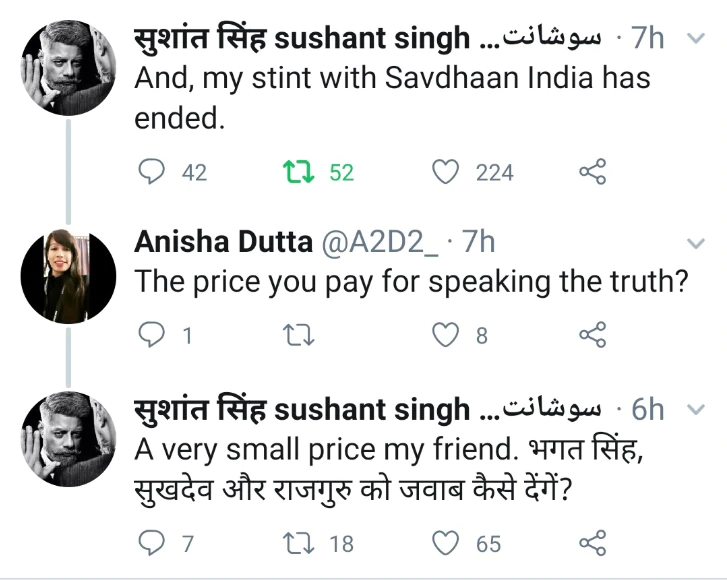Like the 'very small price' tweet
727x580 pixels.
tap(444, 543)
